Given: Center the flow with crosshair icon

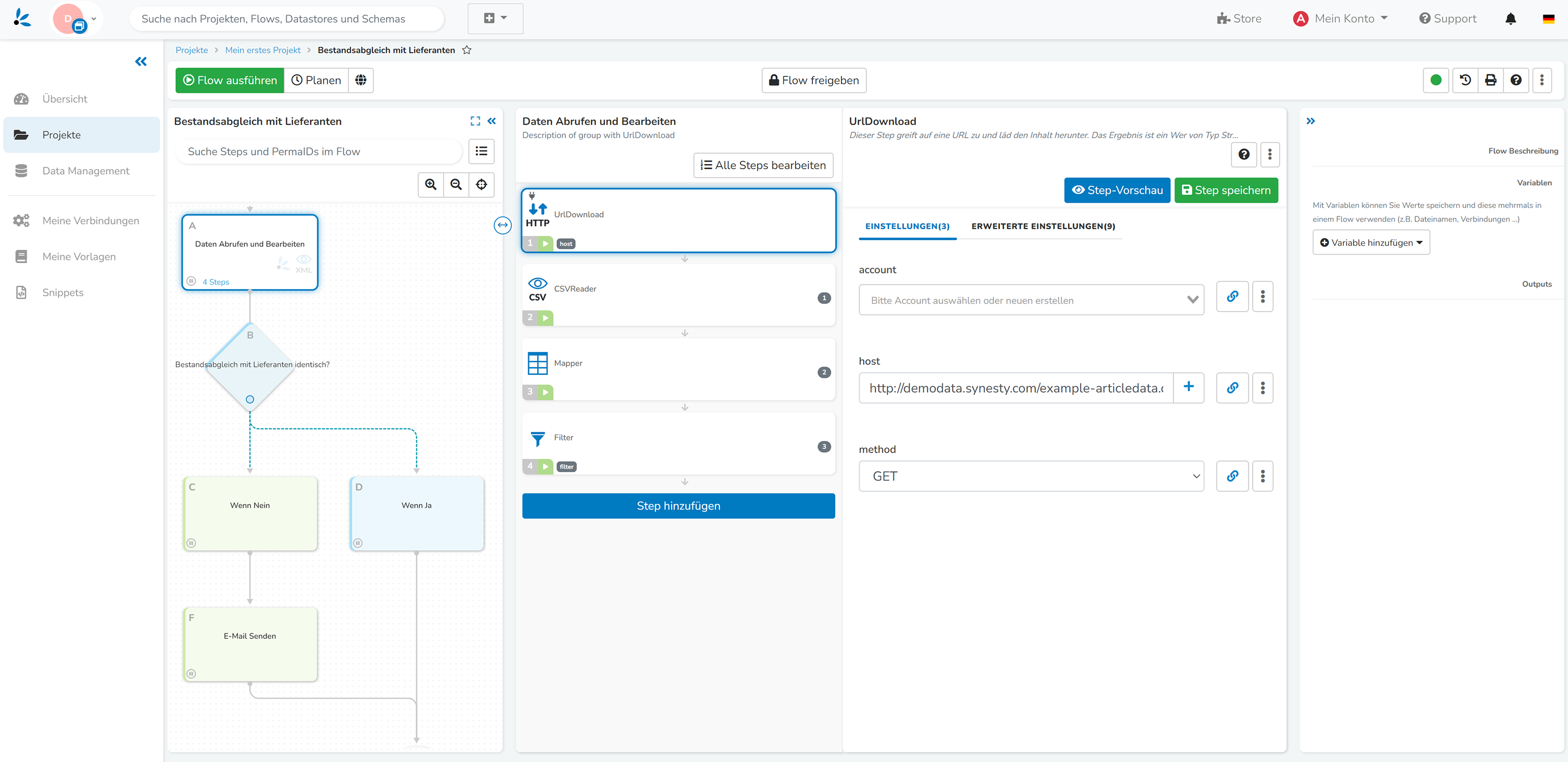Looking at the screenshot, I should coord(482,184).
